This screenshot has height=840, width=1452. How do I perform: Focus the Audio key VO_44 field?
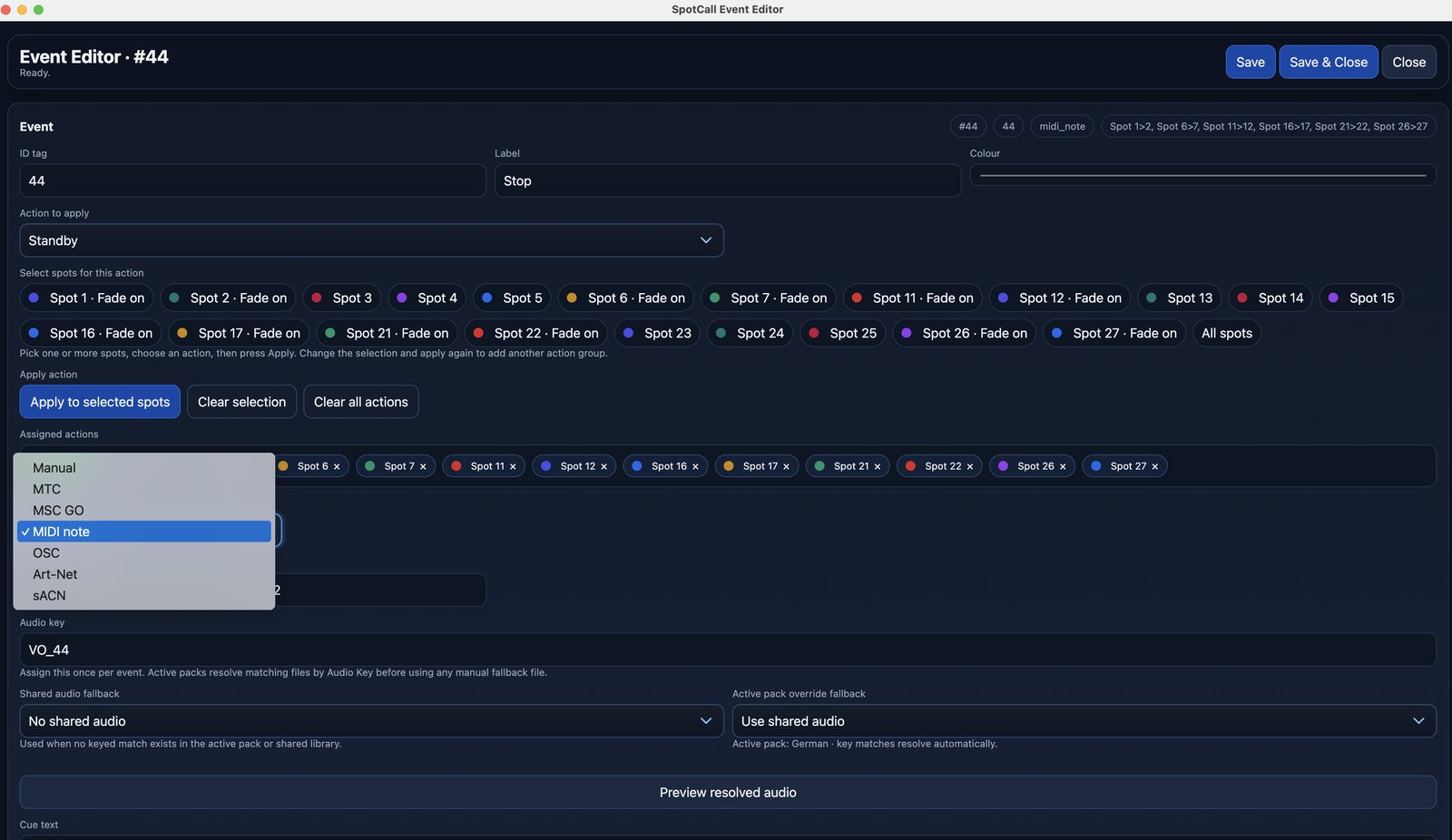tap(728, 650)
